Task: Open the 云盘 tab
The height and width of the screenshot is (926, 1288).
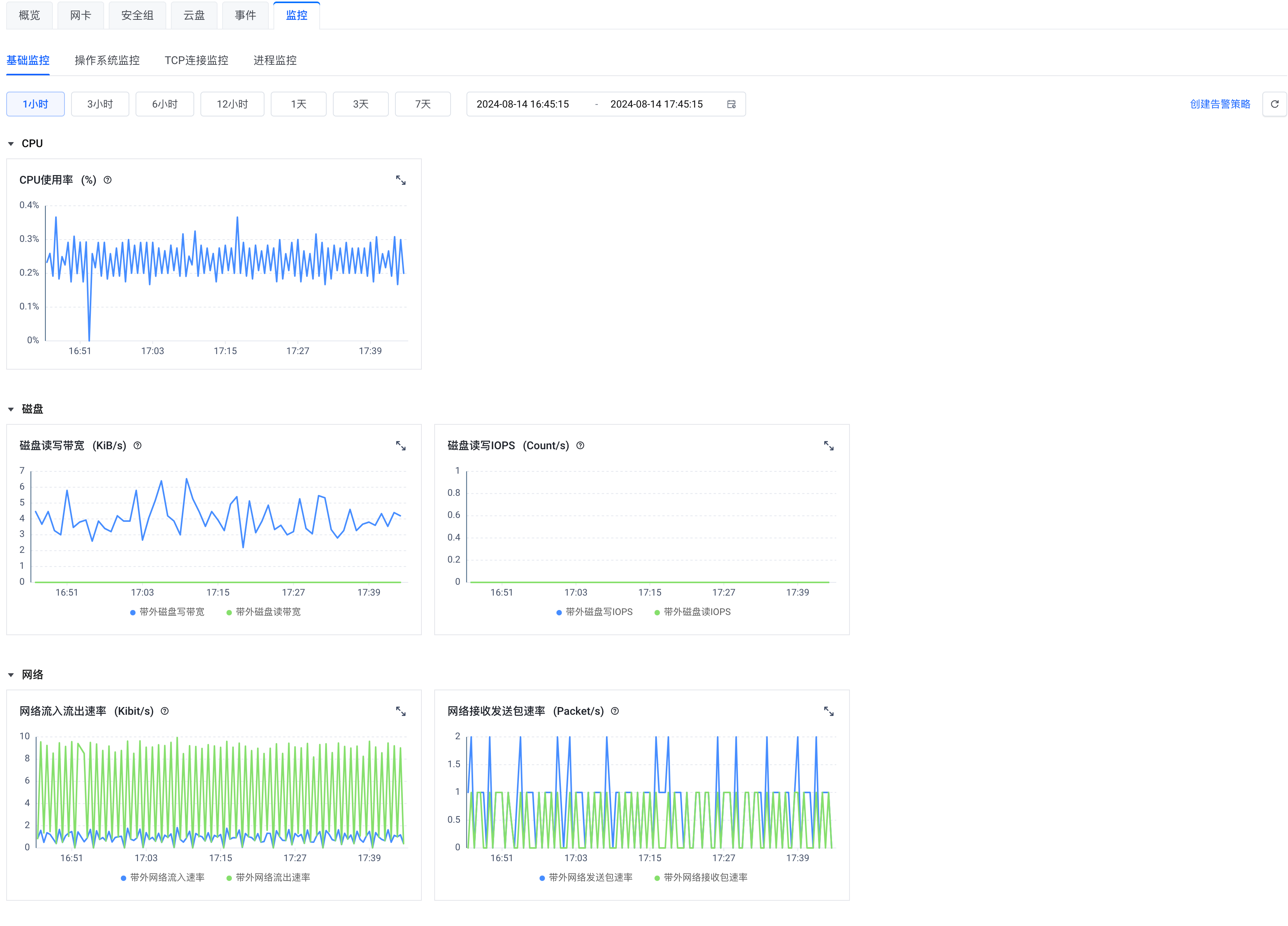Action: (194, 15)
